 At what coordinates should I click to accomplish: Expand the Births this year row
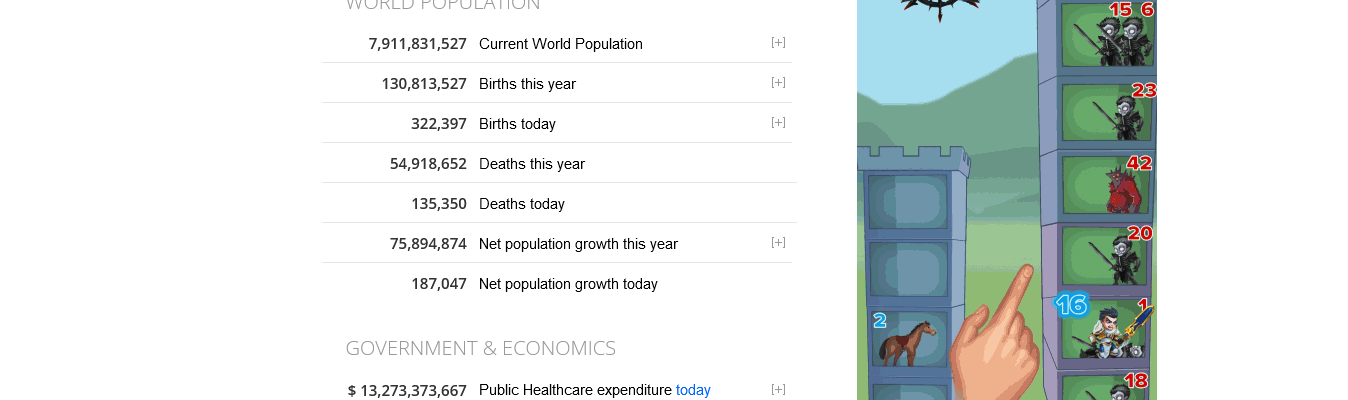point(778,82)
